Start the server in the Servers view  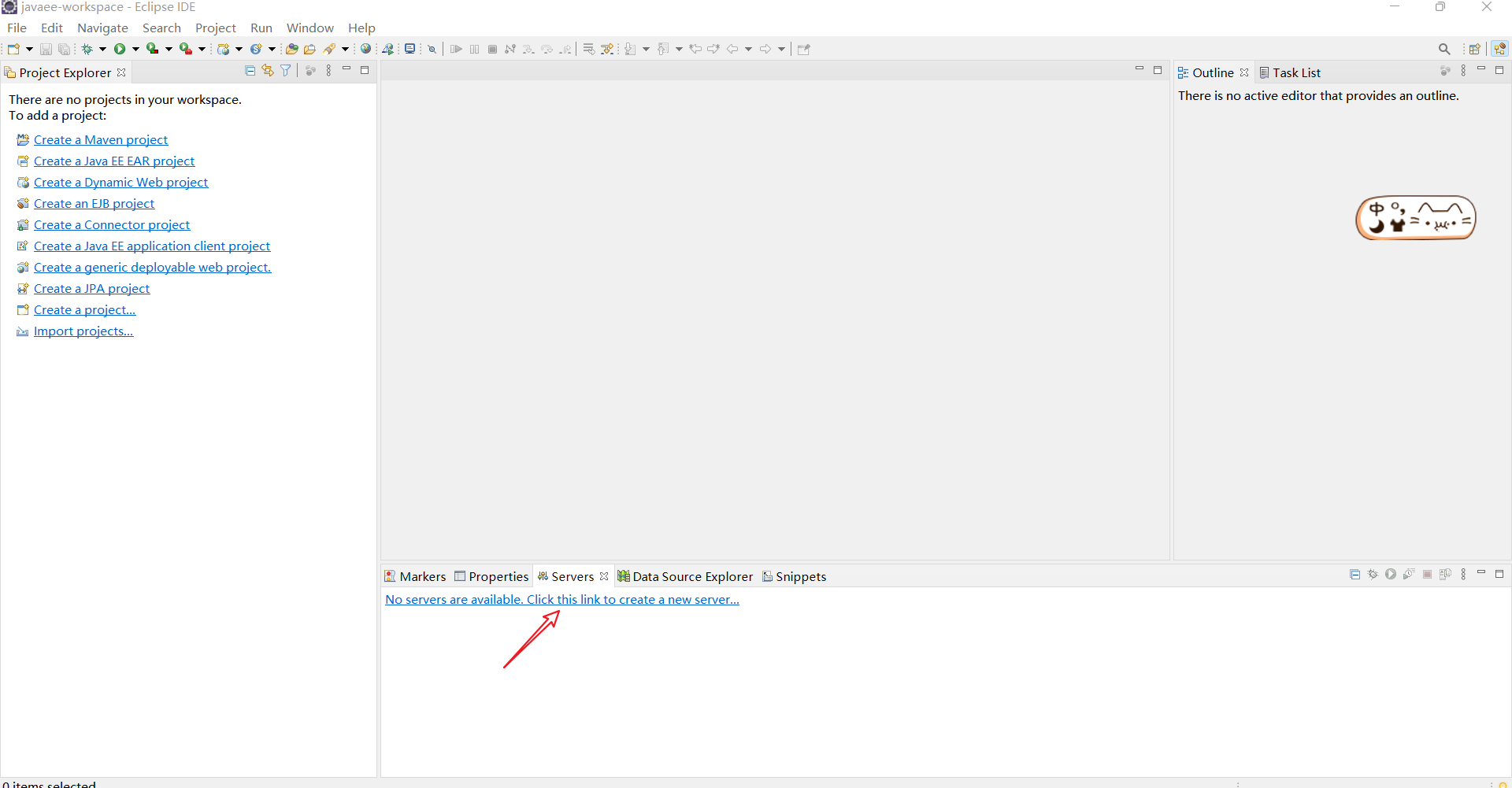tap(1391, 575)
